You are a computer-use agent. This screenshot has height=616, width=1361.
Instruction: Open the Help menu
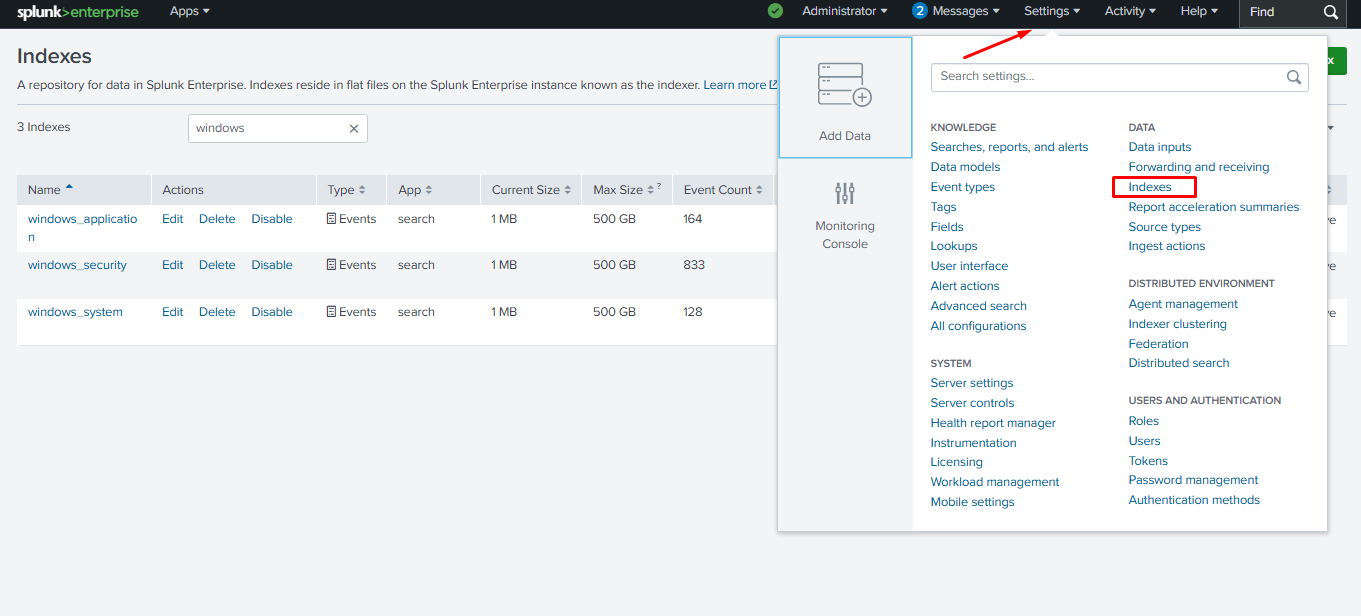tap(1198, 11)
